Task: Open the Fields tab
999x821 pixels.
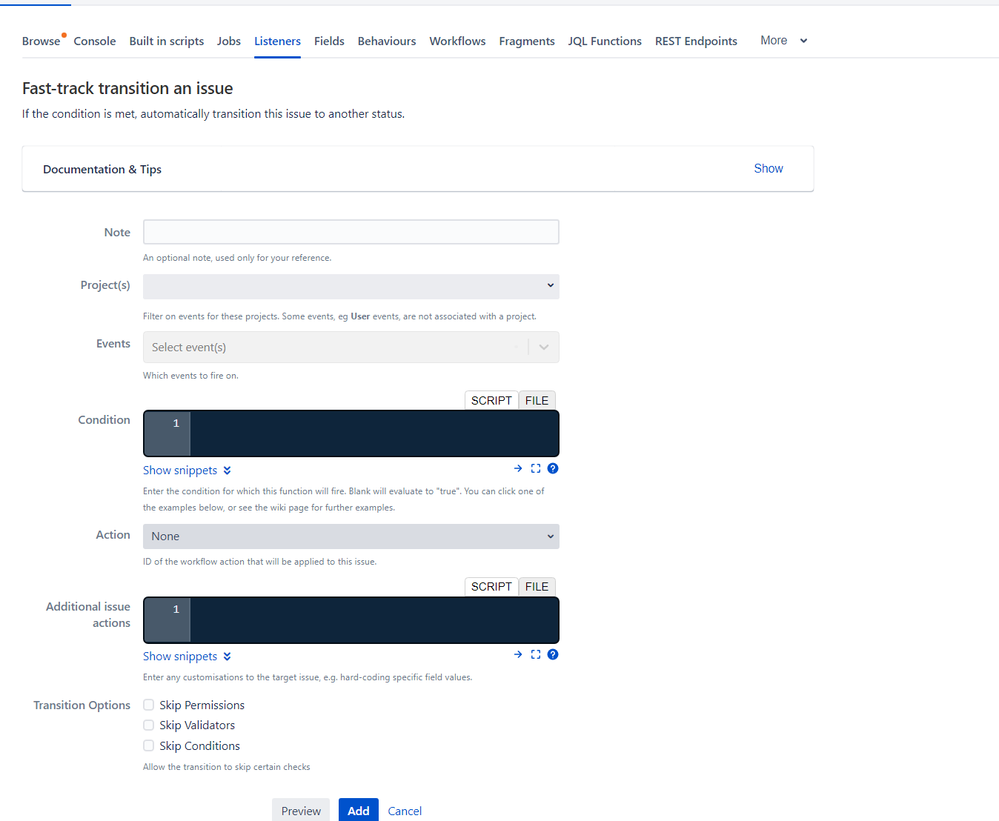Action: coord(329,41)
